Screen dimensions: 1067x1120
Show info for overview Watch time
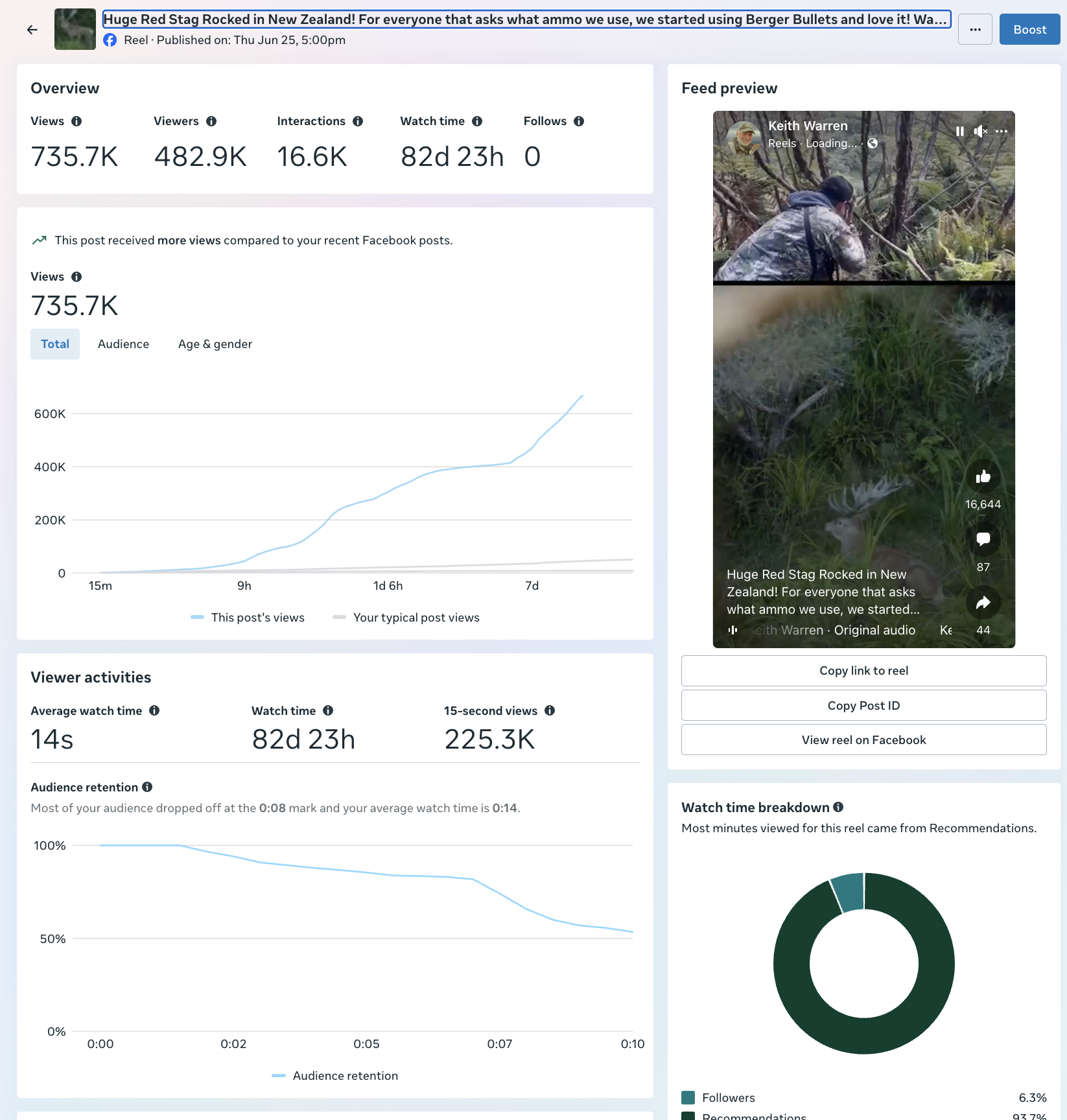coord(477,121)
